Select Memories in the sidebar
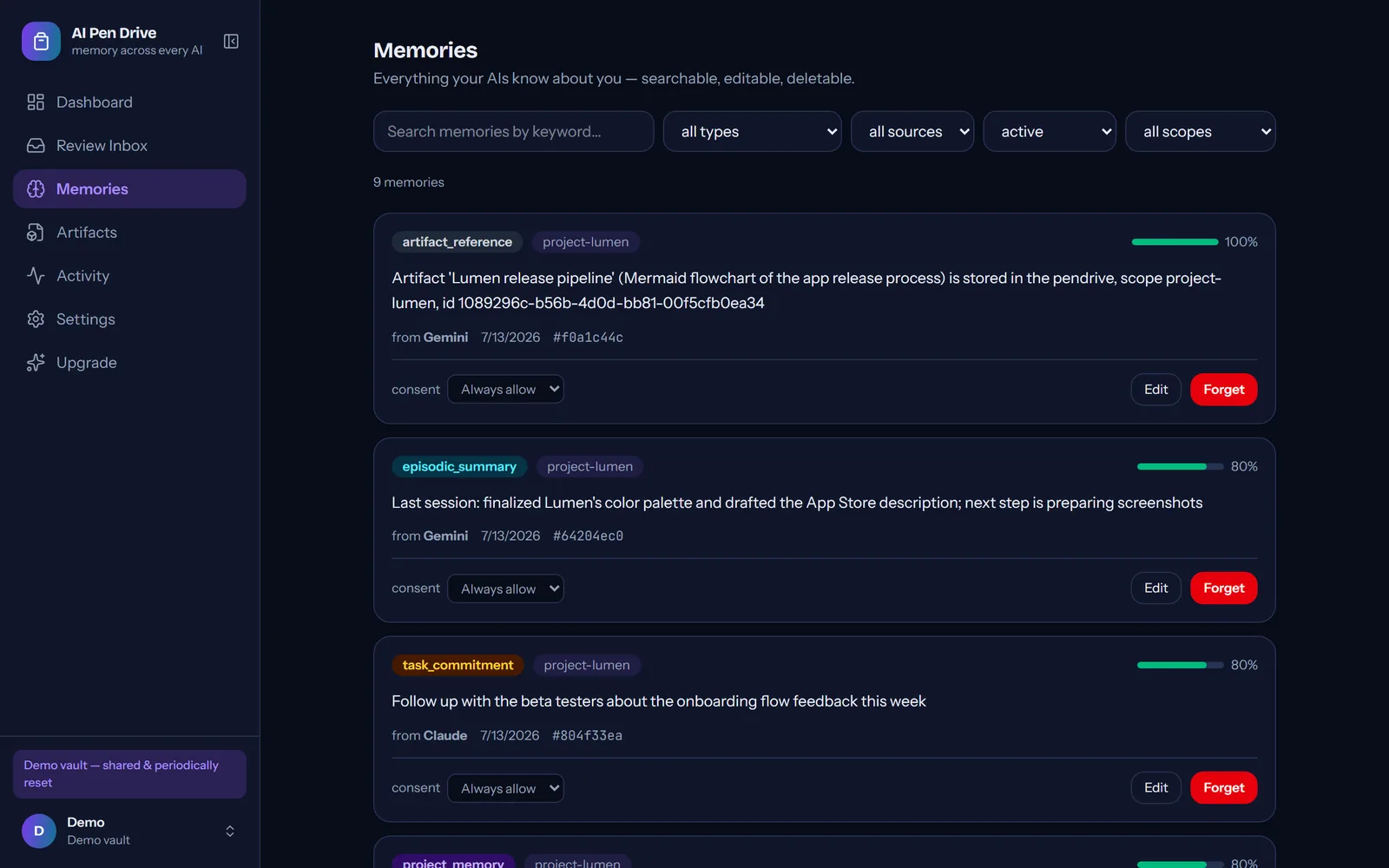 click(129, 189)
